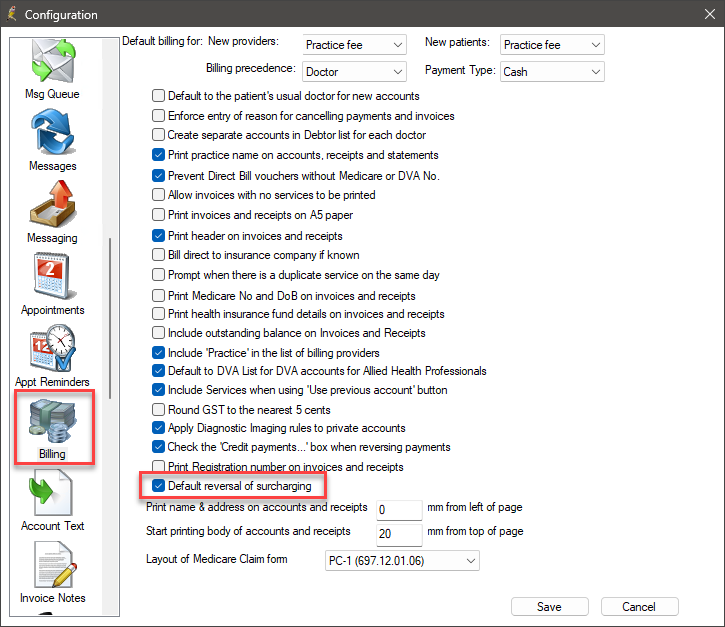Click the Save button

click(x=549, y=607)
